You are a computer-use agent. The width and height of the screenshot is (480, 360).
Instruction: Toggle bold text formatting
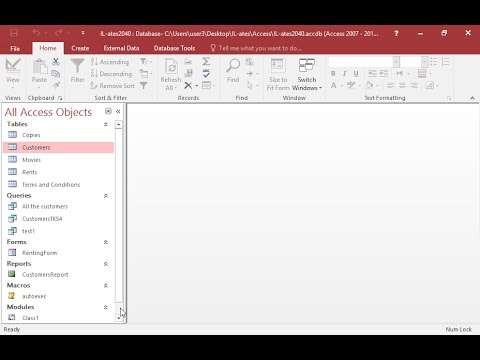(x=333, y=74)
